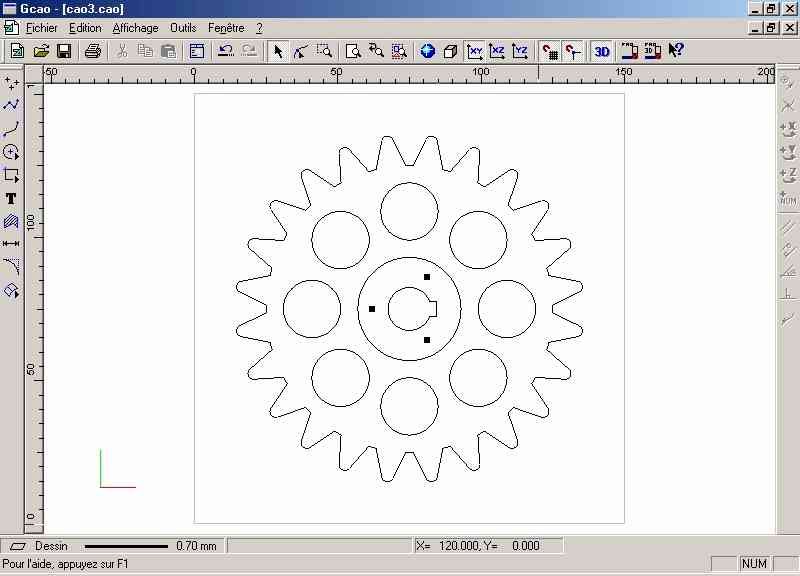800x576 pixels.
Task: Open the Edition menu
Action: (x=85, y=28)
